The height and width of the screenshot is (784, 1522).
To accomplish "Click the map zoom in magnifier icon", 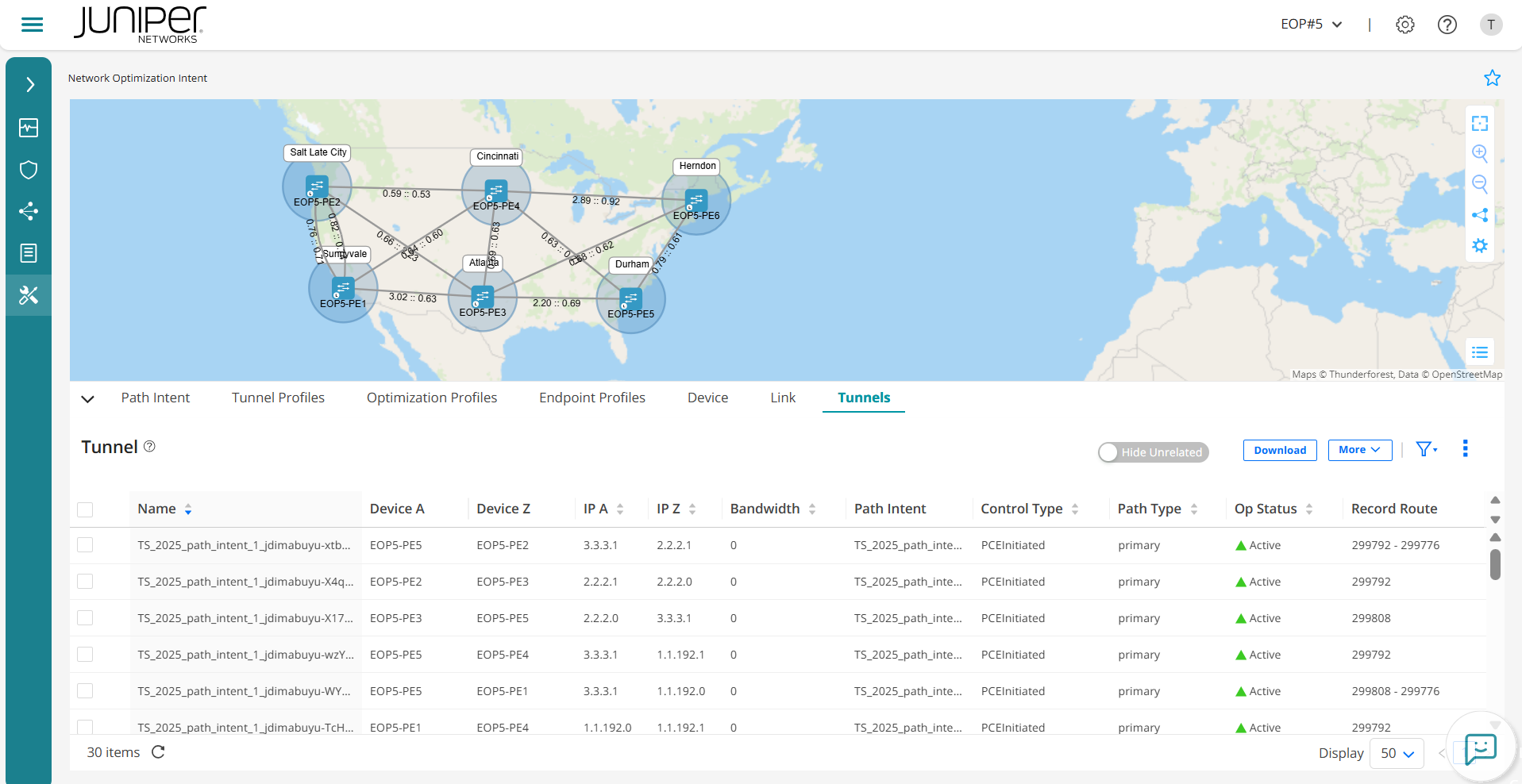I will [x=1479, y=153].
